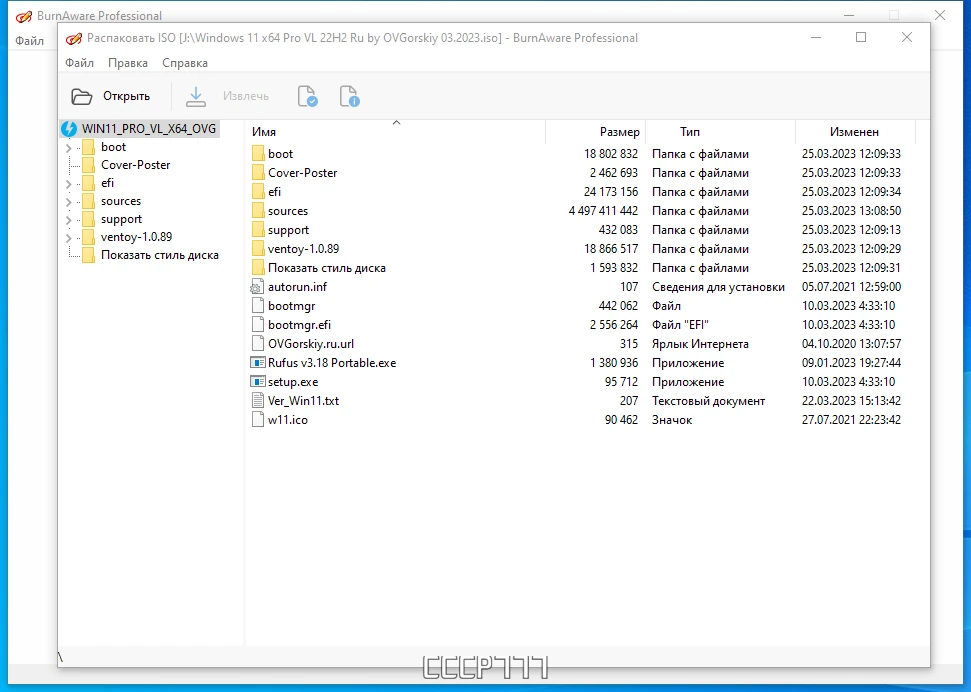Image resolution: width=971 pixels, height=692 pixels.
Task: Click the tree folder icon next to boot
Action: click(89, 147)
